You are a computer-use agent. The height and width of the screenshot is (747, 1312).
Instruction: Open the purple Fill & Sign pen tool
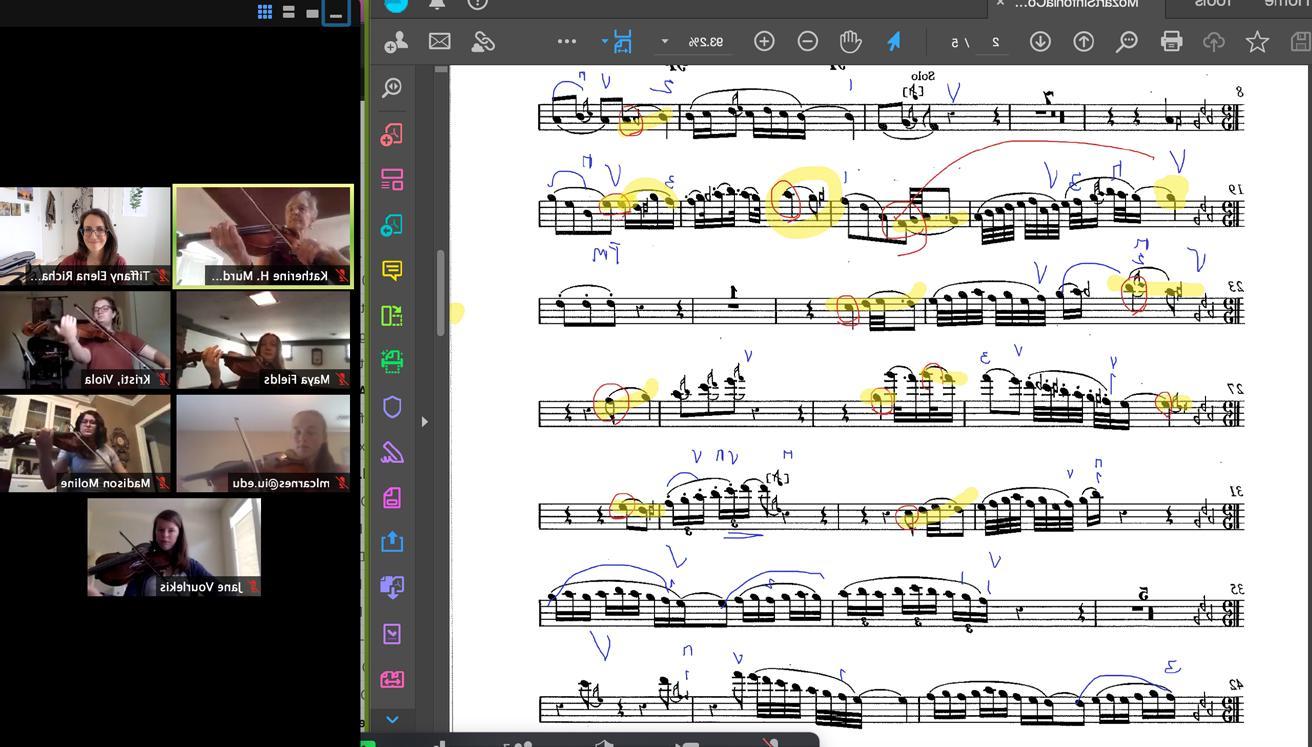tap(392, 453)
